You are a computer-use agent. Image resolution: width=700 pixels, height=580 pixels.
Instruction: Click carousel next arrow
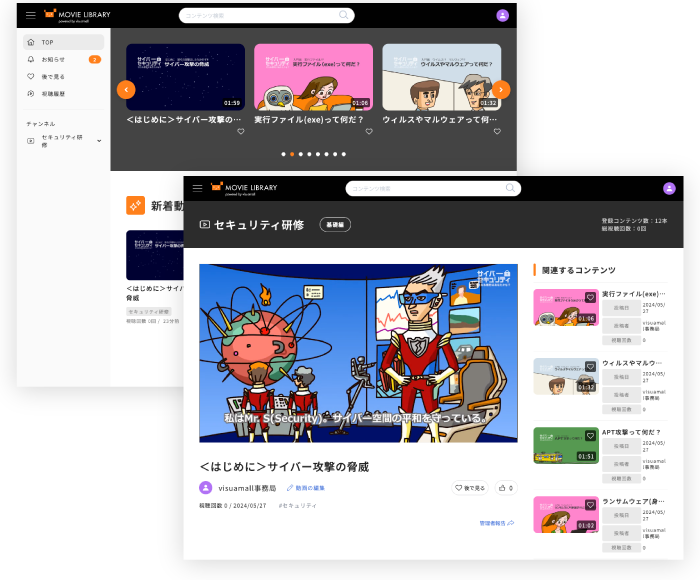pos(501,90)
